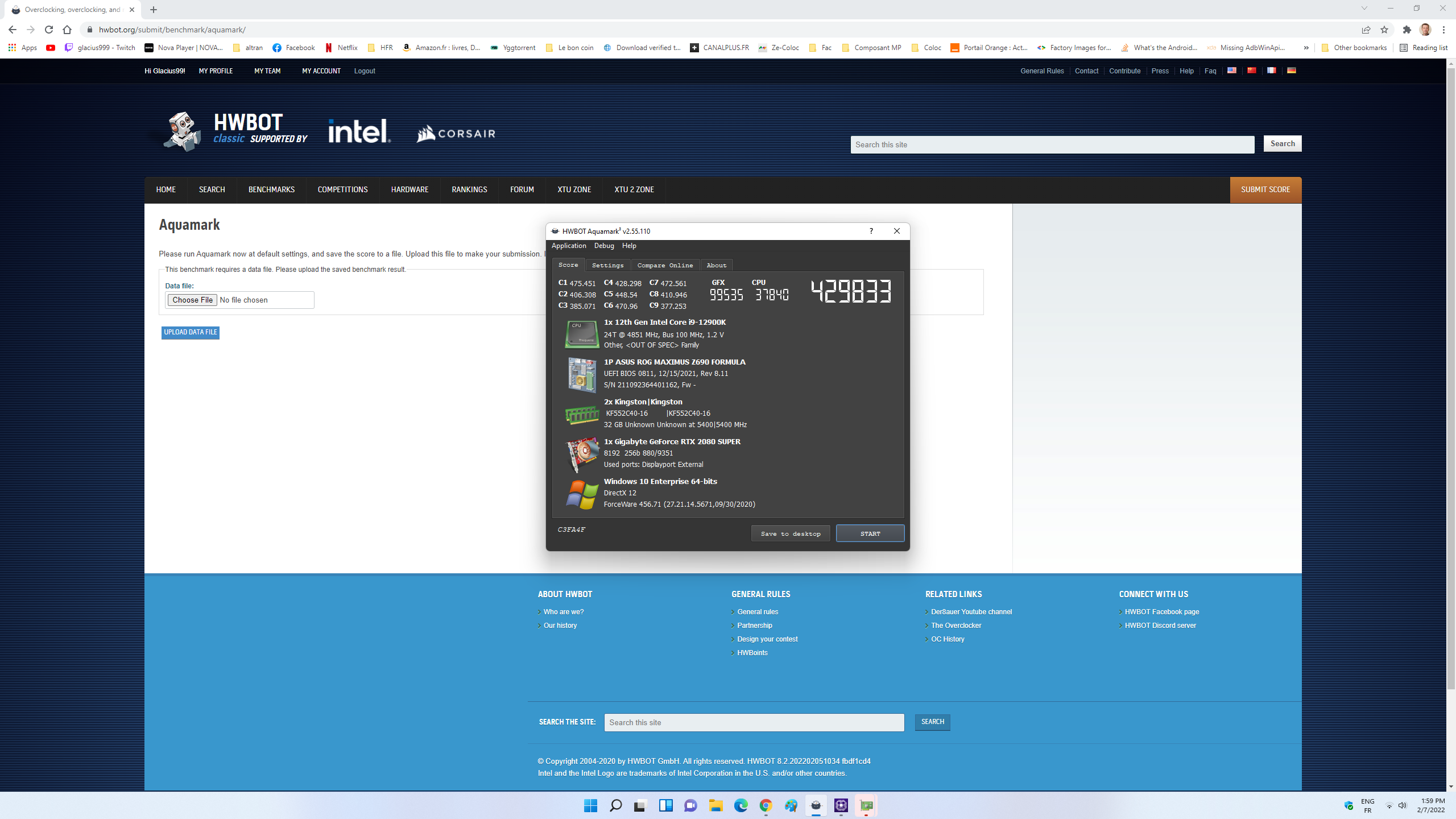
Task: Open RANKINGS in site navigation
Action: pyautogui.click(x=469, y=190)
